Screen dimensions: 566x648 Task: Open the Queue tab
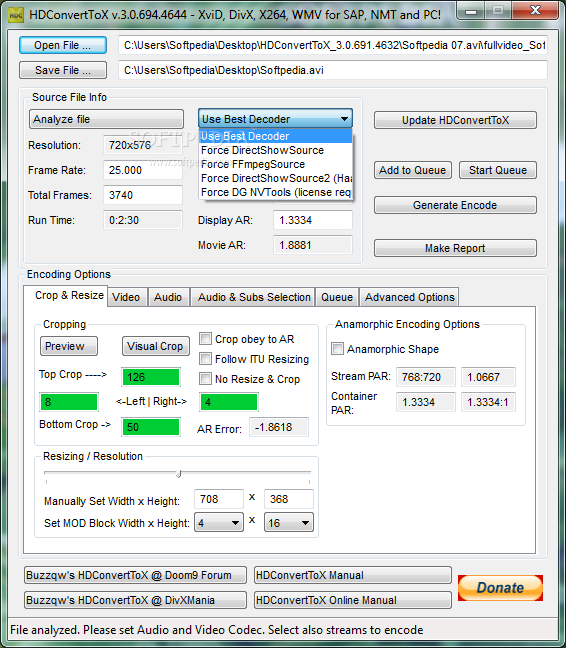(x=337, y=297)
